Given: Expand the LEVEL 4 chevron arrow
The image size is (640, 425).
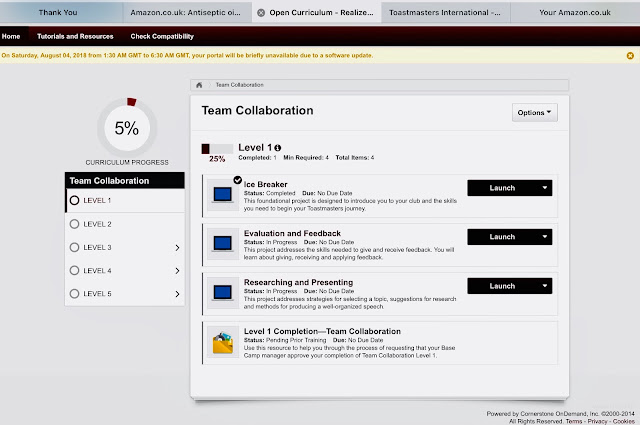Looking at the screenshot, I should click(177, 271).
